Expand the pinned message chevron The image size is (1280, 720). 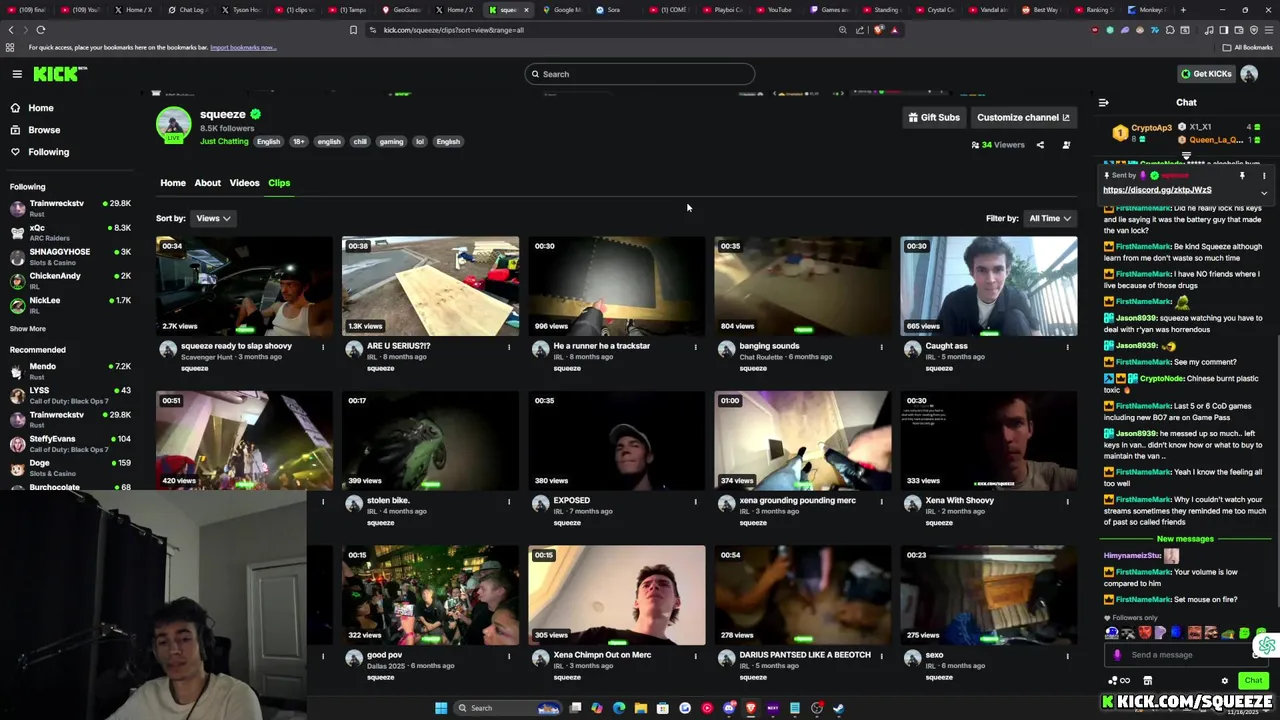point(1264,193)
